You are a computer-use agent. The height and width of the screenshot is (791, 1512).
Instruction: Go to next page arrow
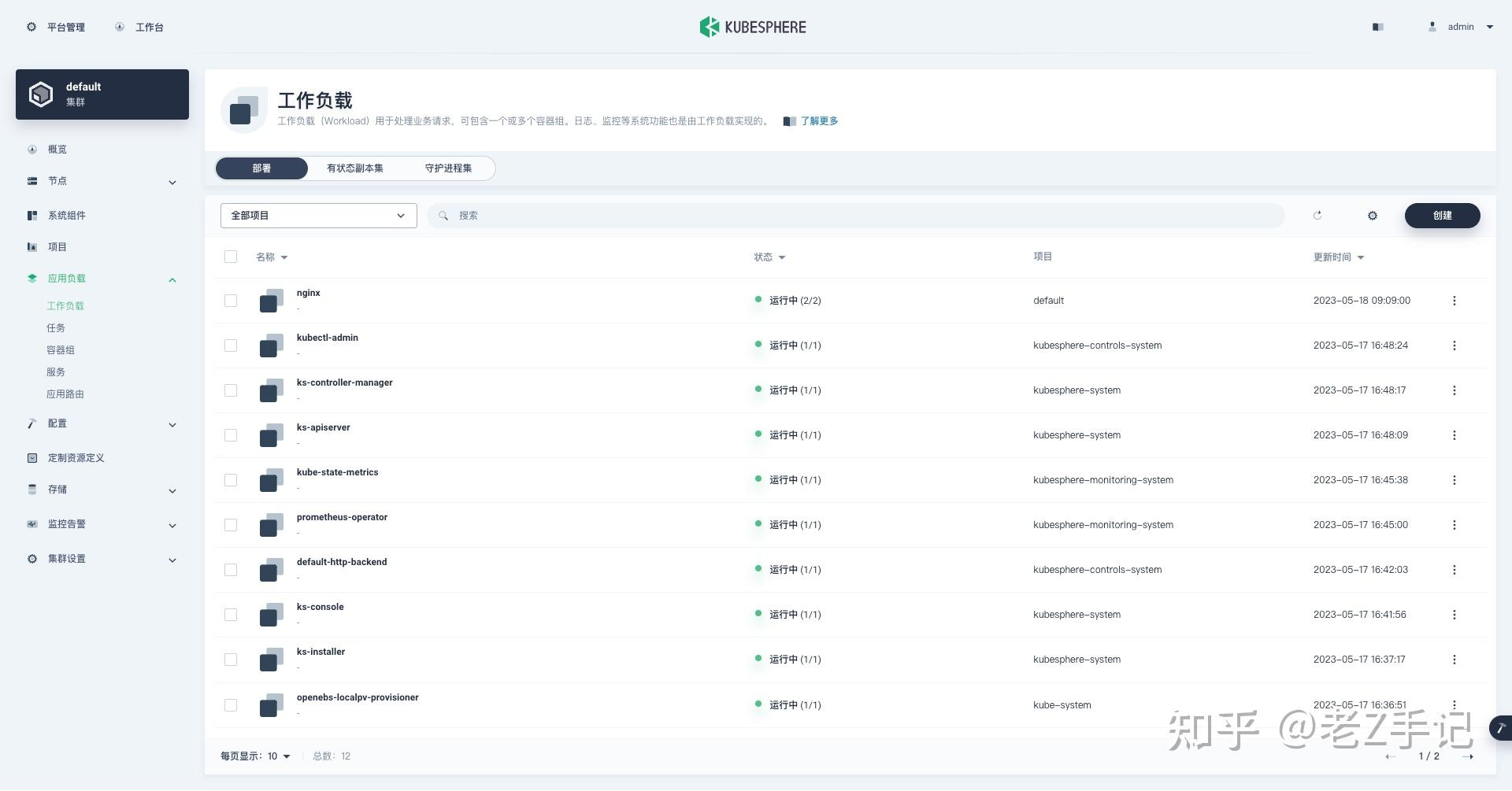[1468, 756]
